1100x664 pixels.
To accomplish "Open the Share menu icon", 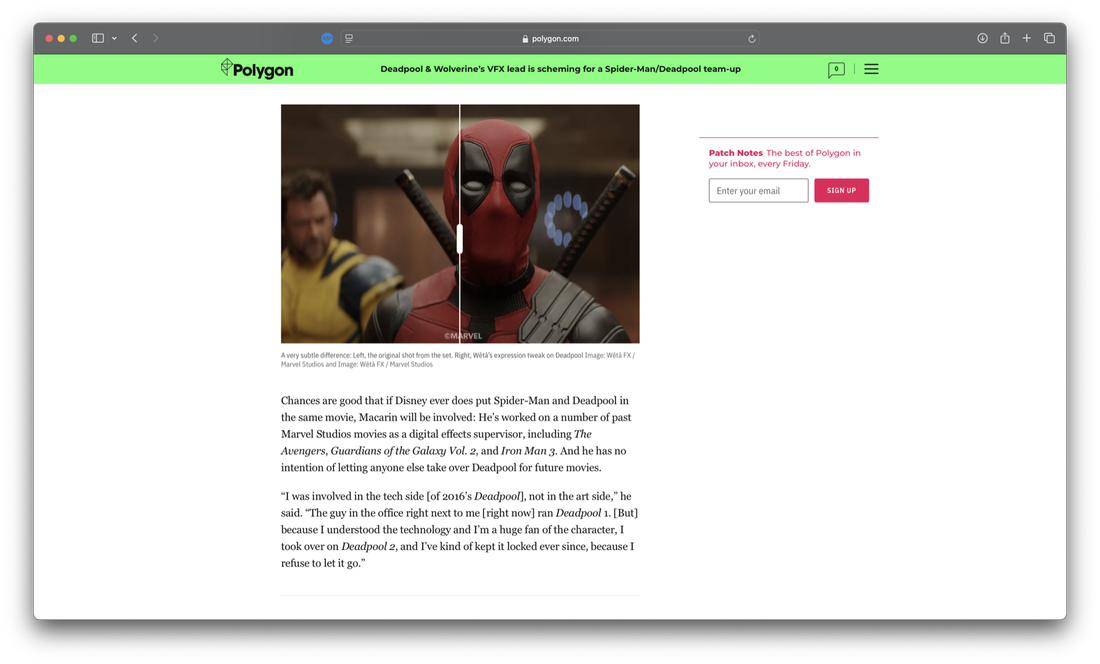I will 1005,39.
